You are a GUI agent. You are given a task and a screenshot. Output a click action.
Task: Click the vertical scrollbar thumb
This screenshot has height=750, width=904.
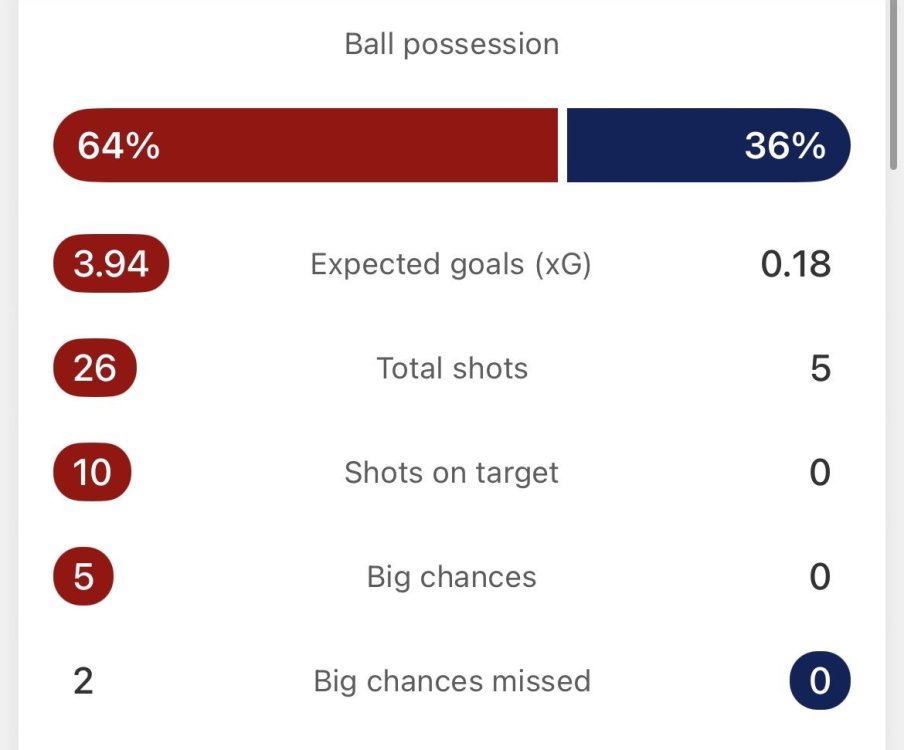point(893,85)
